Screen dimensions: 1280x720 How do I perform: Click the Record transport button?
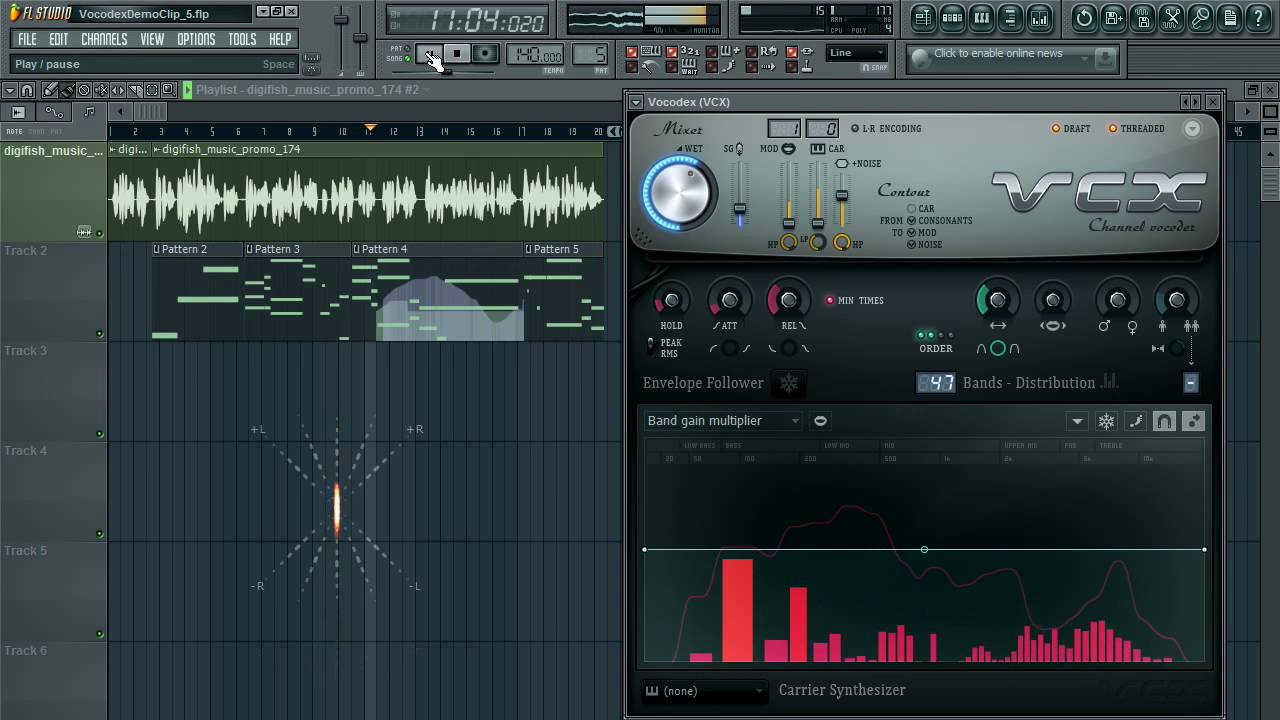pos(485,54)
